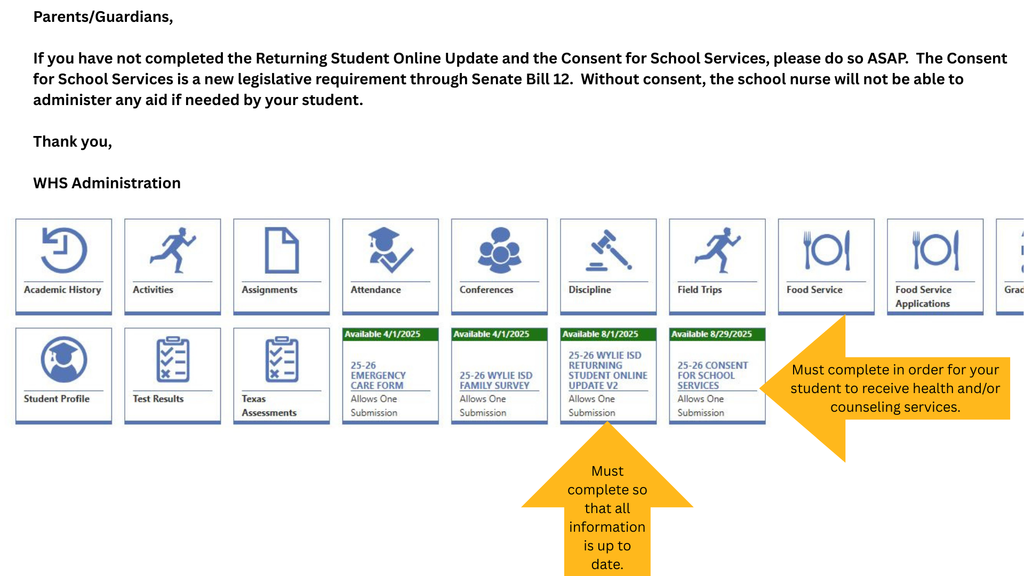Open the 25-26 Wylie ISD Family Survey
Screen dimensions: 1024x576
[495, 380]
